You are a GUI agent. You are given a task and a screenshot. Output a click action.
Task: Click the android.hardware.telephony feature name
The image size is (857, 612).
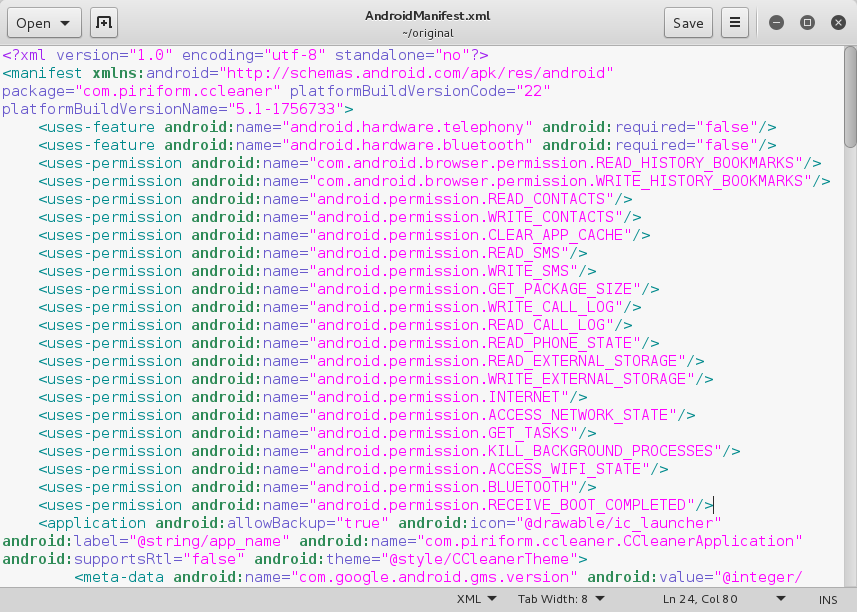pyautogui.click(x=407, y=127)
